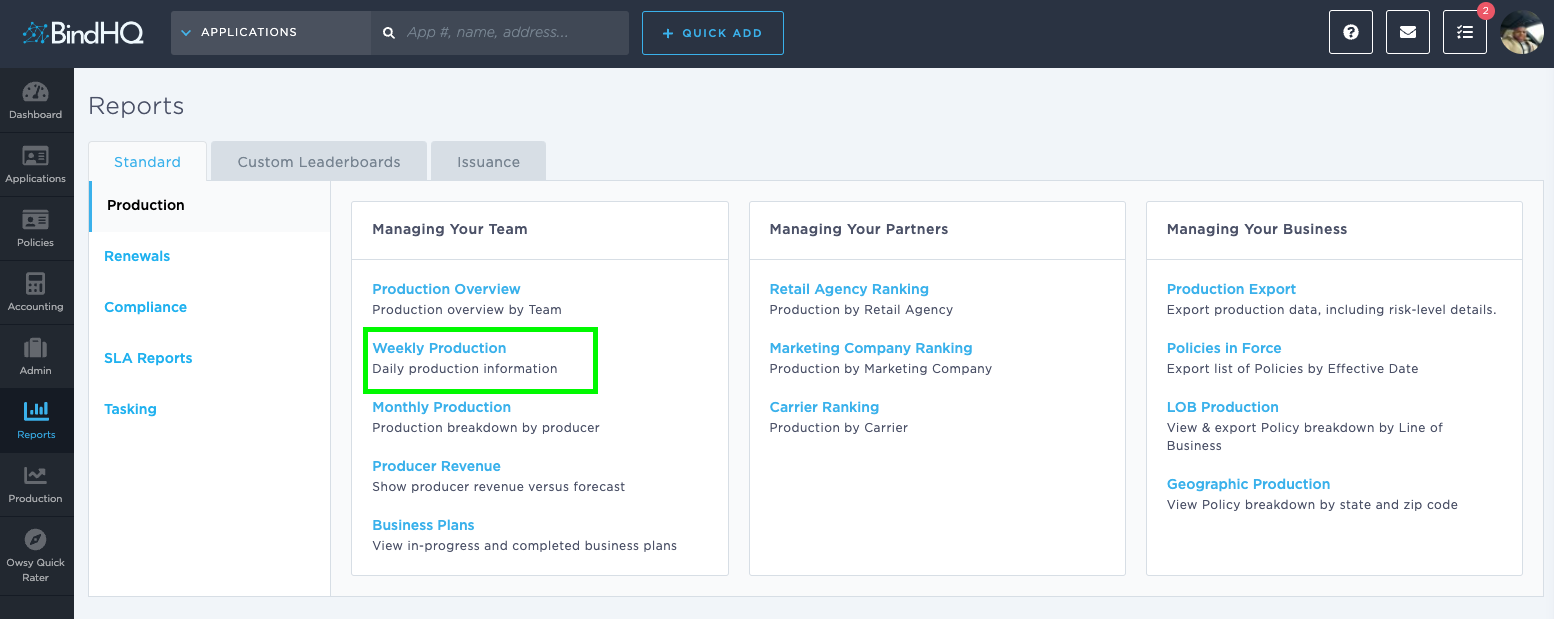Open Production in the left sidebar

[x=36, y=485]
